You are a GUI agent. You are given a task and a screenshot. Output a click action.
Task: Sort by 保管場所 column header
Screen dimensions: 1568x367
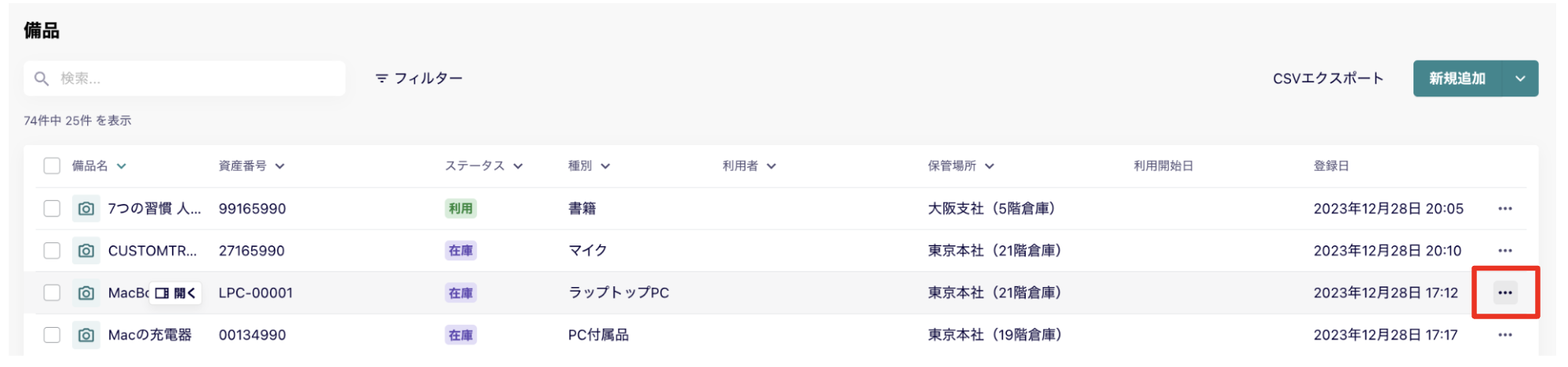(x=961, y=165)
